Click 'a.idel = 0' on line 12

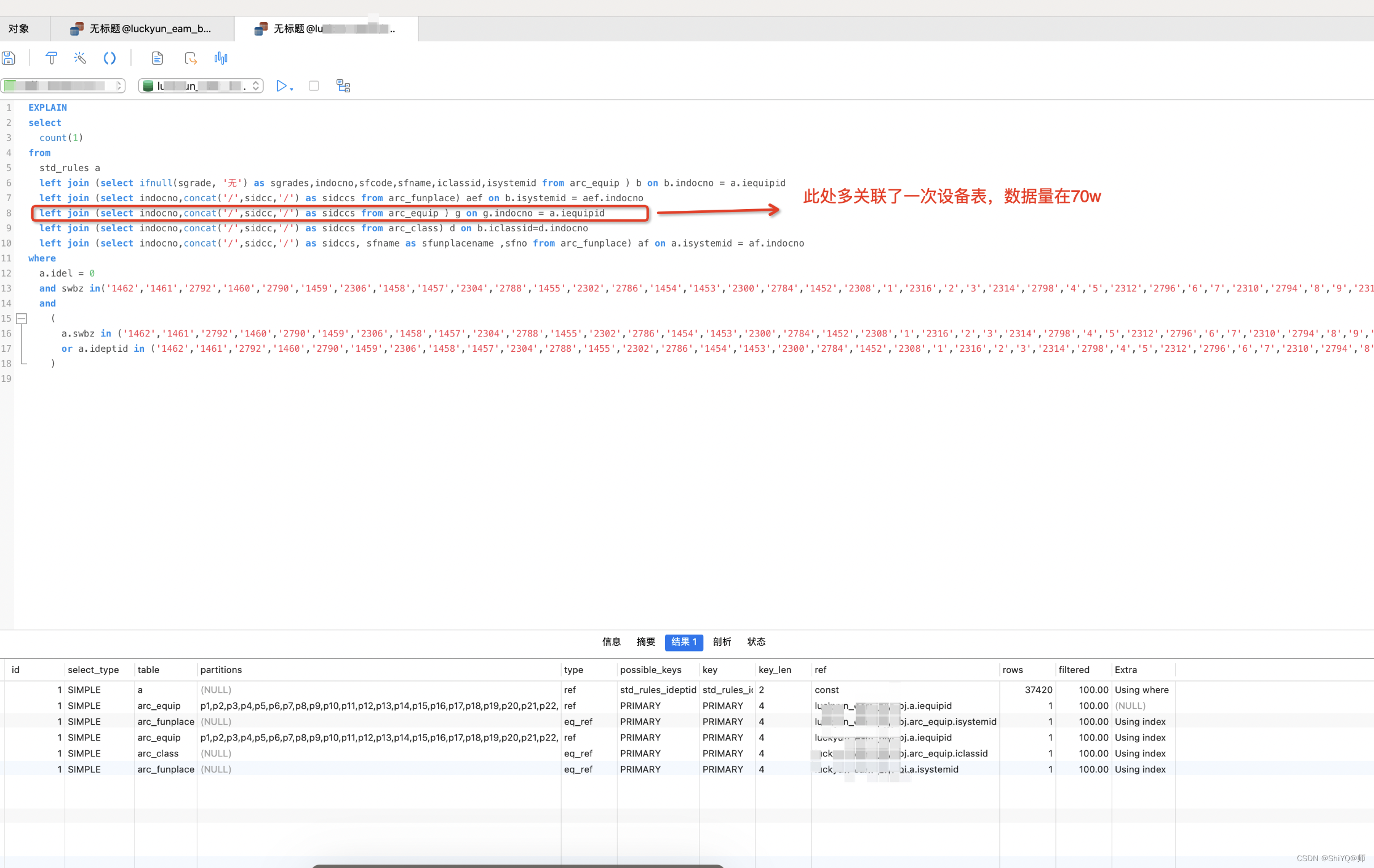(x=67, y=273)
